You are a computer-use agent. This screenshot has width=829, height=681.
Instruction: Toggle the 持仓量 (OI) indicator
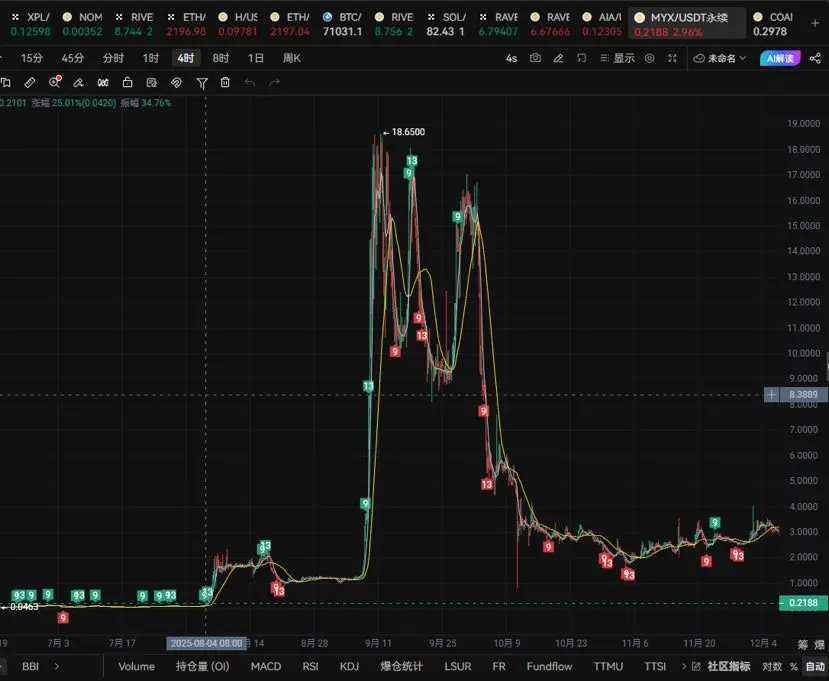click(x=202, y=666)
